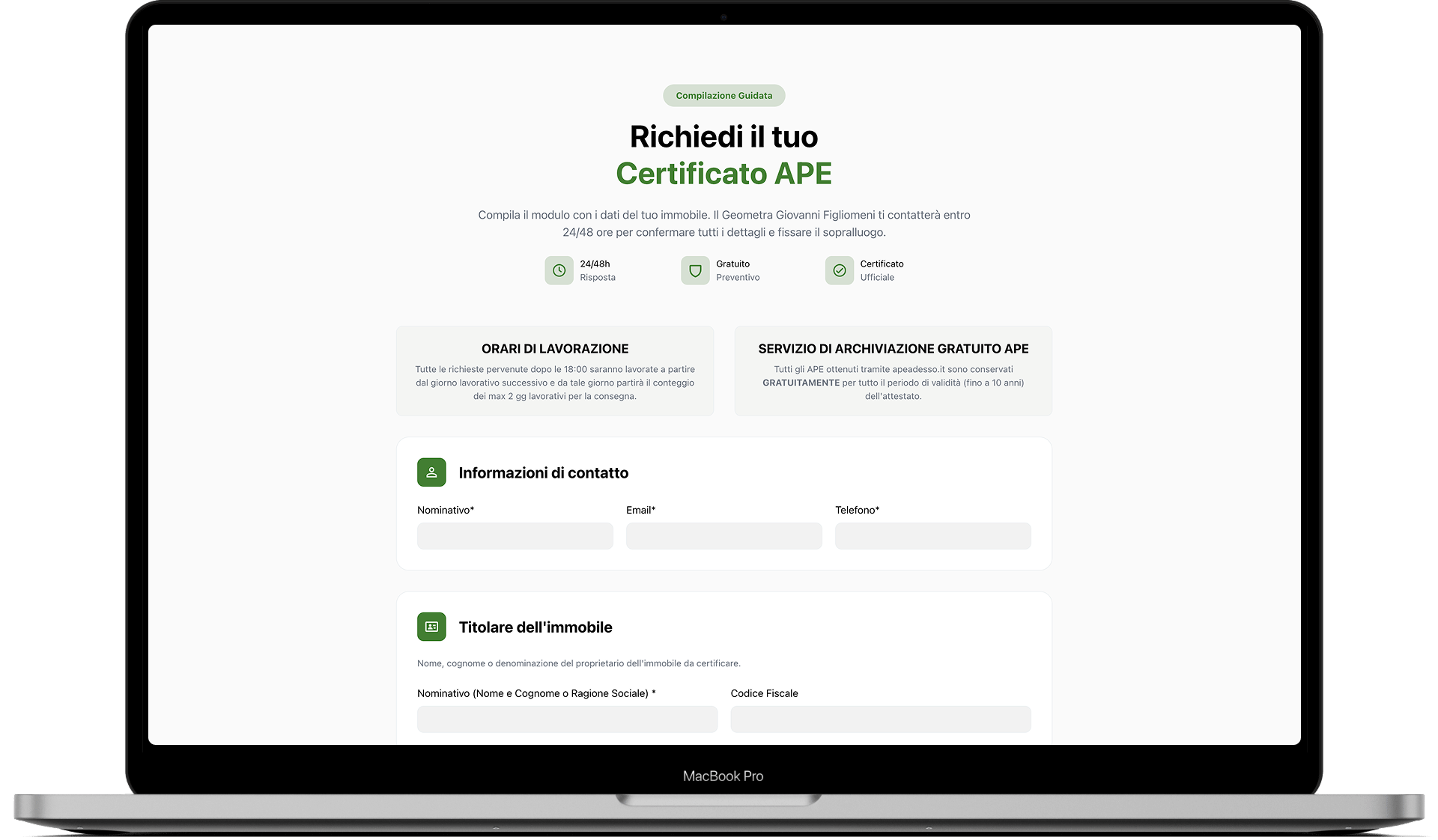Click the green Certificato APE heading
The width and height of the screenshot is (1438, 840).
point(723,174)
